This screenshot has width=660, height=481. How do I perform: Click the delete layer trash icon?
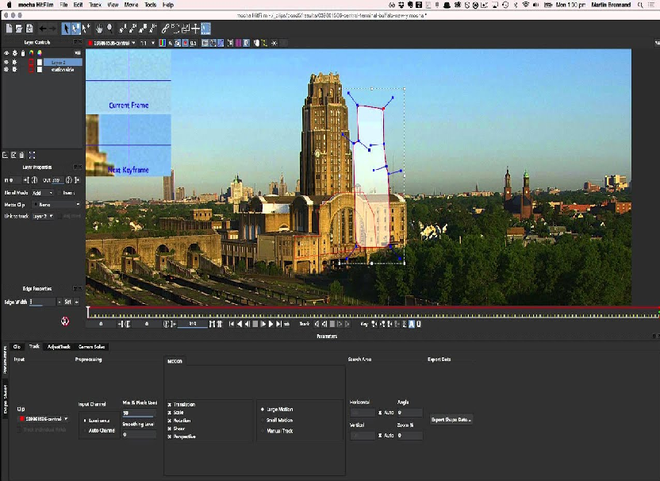click(21, 155)
